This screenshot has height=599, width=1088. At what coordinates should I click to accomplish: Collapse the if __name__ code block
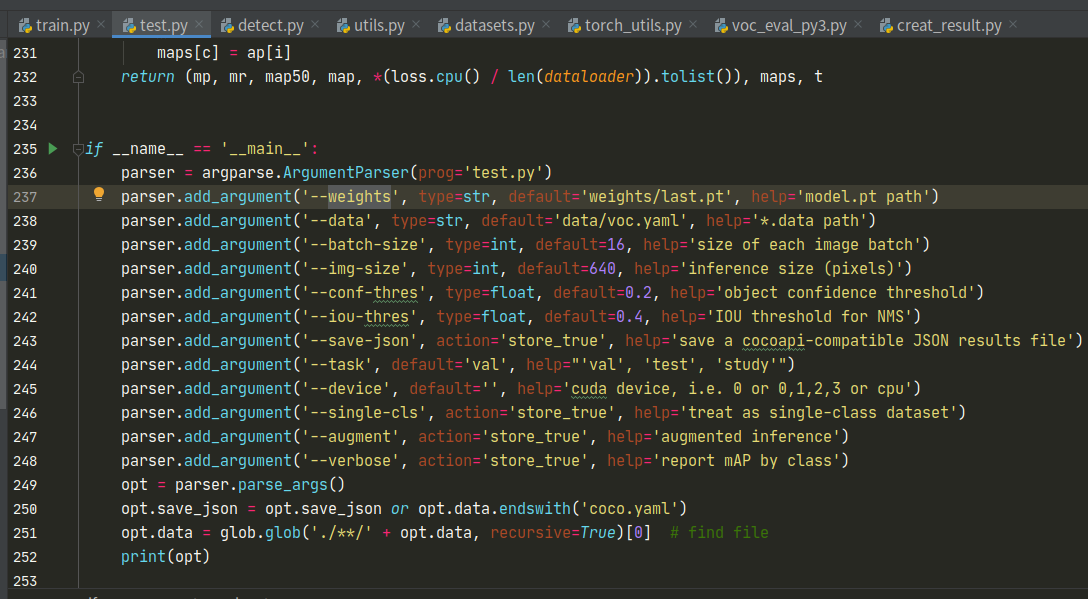[78, 149]
